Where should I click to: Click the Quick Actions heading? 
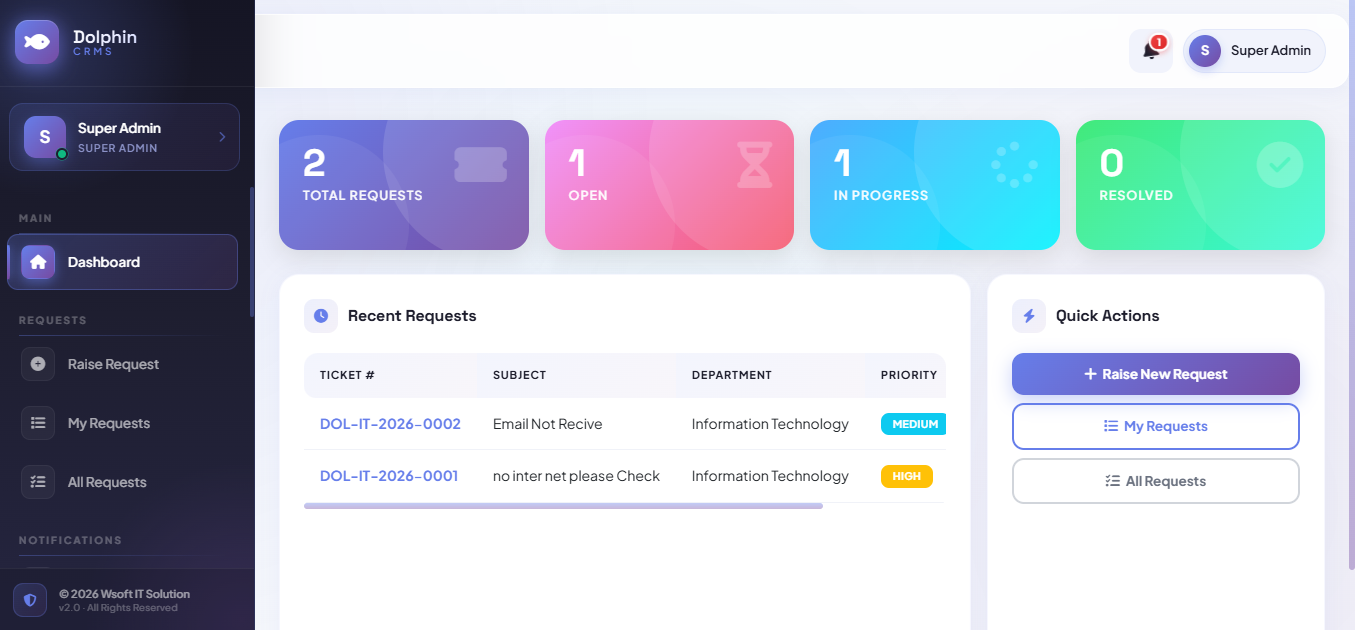(x=1108, y=316)
